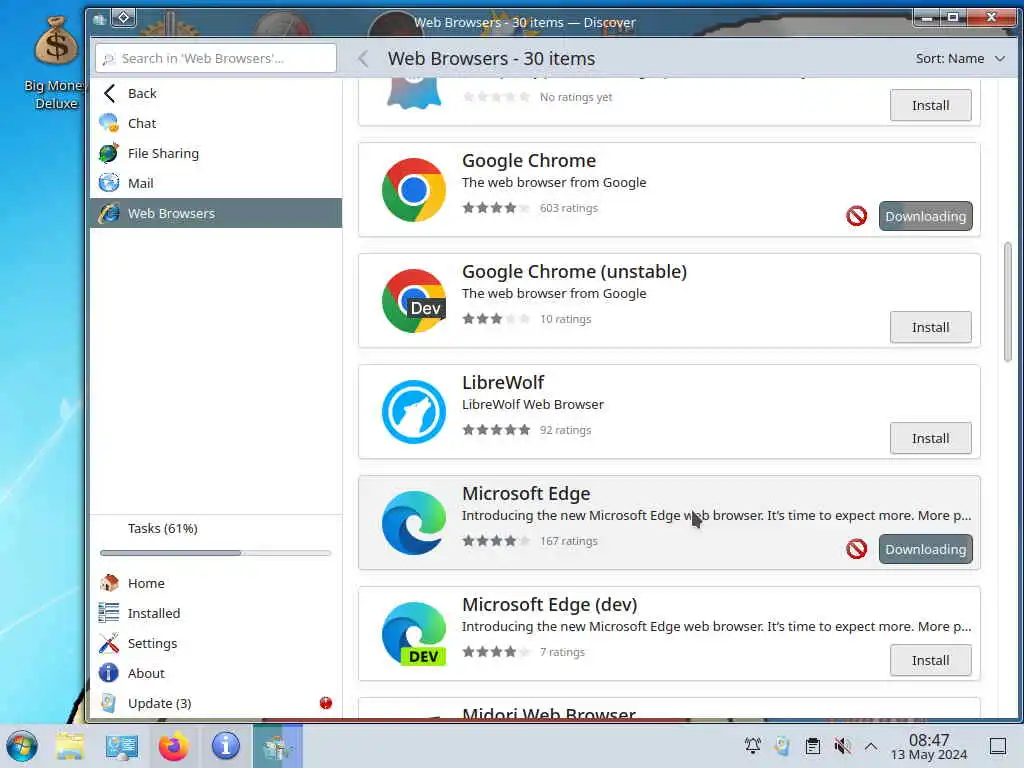Click the Tasks progress bar

click(216, 553)
